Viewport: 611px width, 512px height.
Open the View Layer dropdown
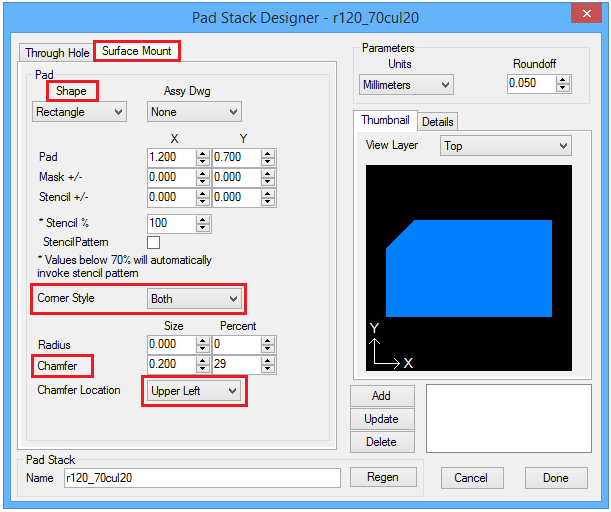tap(505, 146)
